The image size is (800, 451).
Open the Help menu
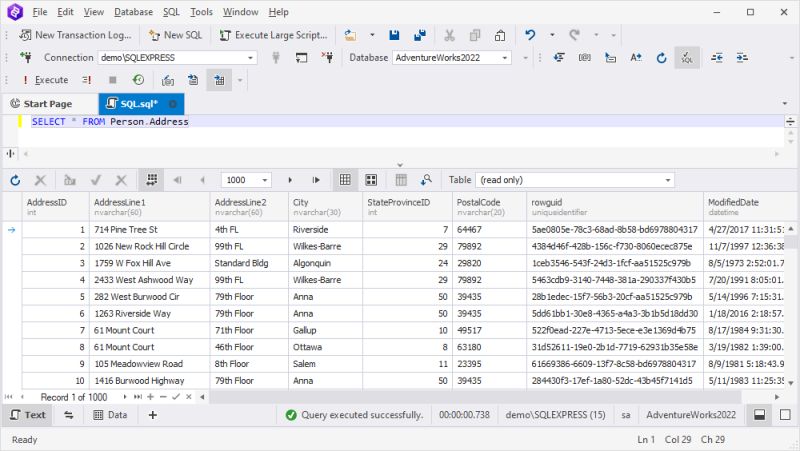click(278, 12)
